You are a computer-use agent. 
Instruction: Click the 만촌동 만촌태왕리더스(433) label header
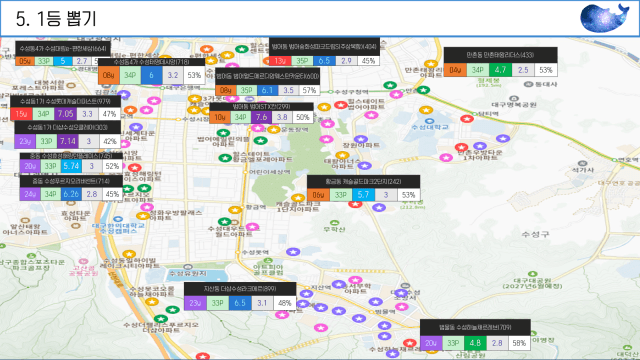[500, 55]
